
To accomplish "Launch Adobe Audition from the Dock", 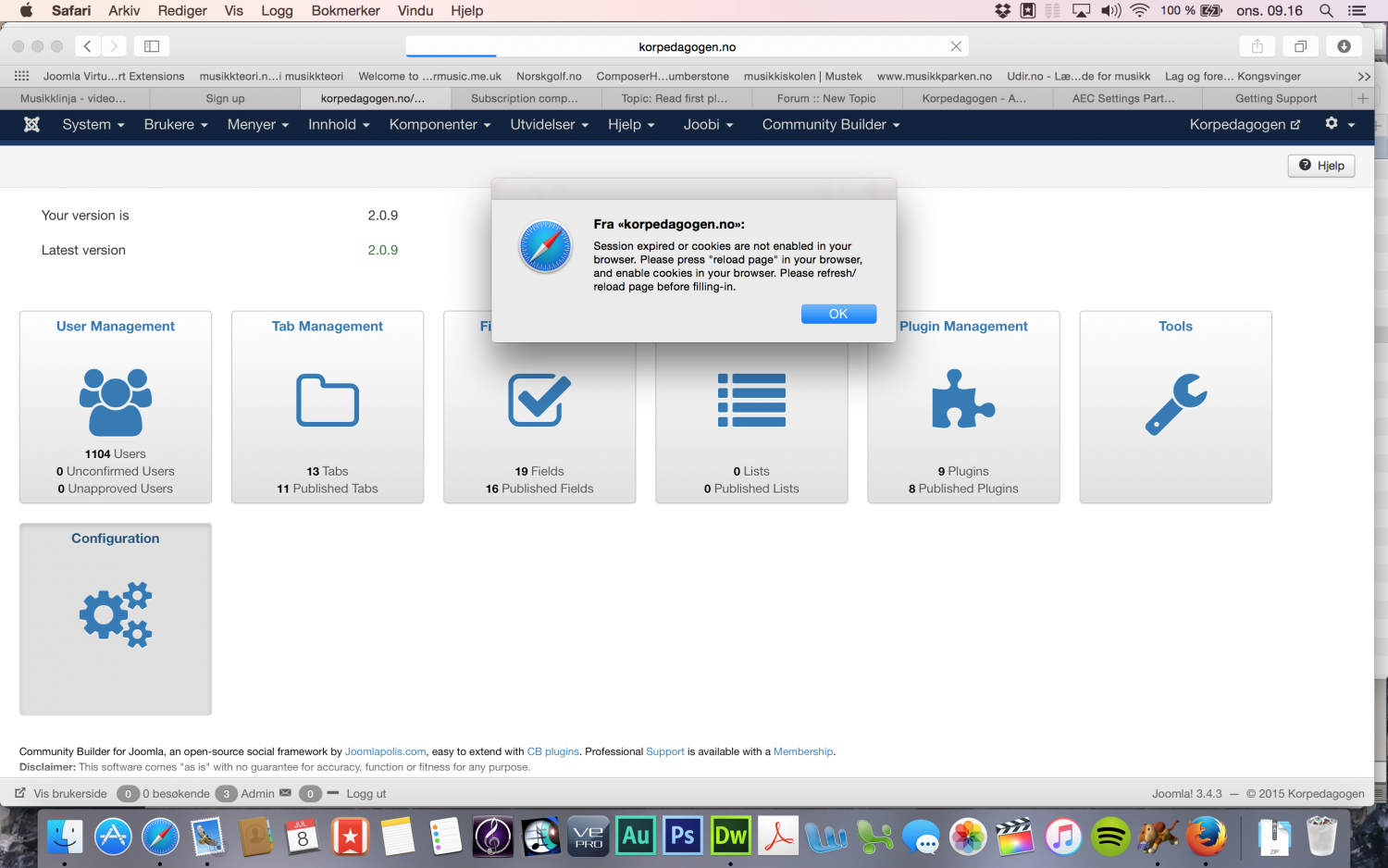I will pos(636,837).
